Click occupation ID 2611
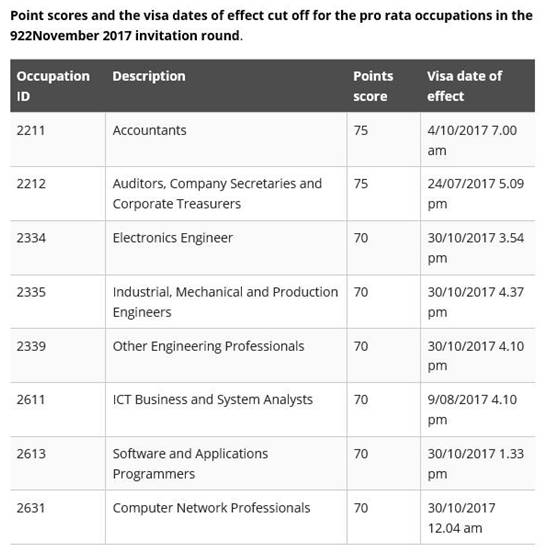 pos(31,400)
